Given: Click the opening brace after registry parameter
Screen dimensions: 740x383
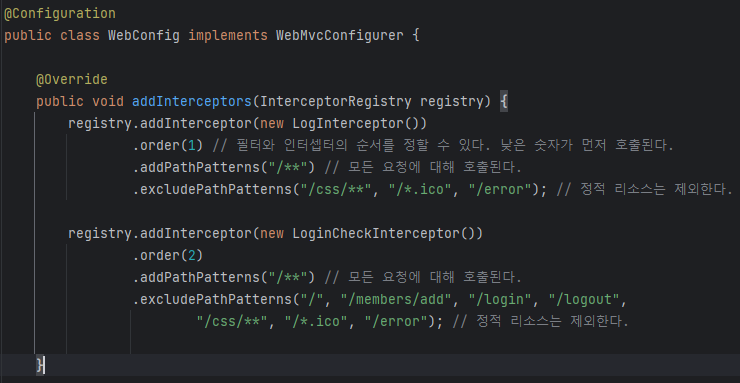Looking at the screenshot, I should pyautogui.click(x=504, y=102).
